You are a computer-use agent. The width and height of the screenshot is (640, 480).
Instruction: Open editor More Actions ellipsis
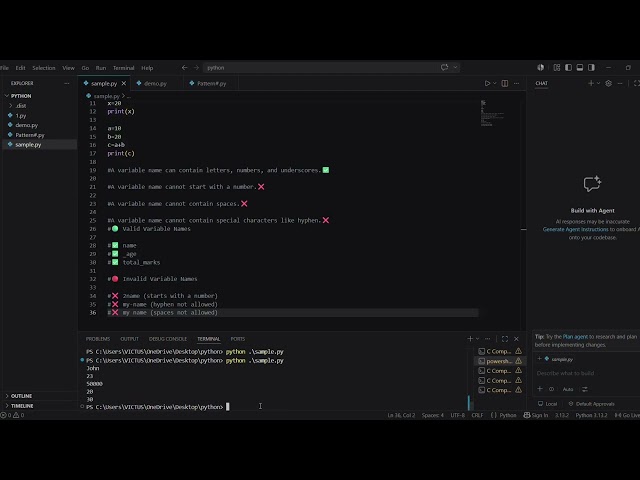pyautogui.click(x=517, y=83)
